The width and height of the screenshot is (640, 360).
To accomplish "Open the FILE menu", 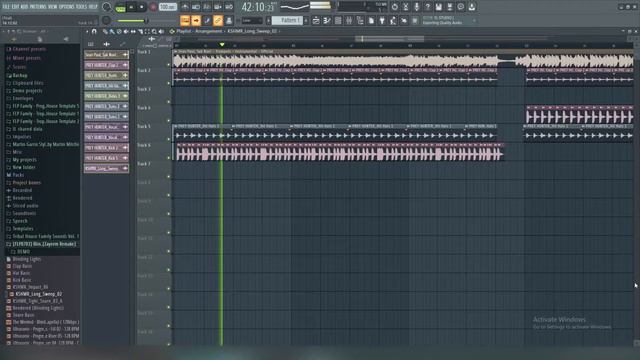I will pyautogui.click(x=6, y=7).
